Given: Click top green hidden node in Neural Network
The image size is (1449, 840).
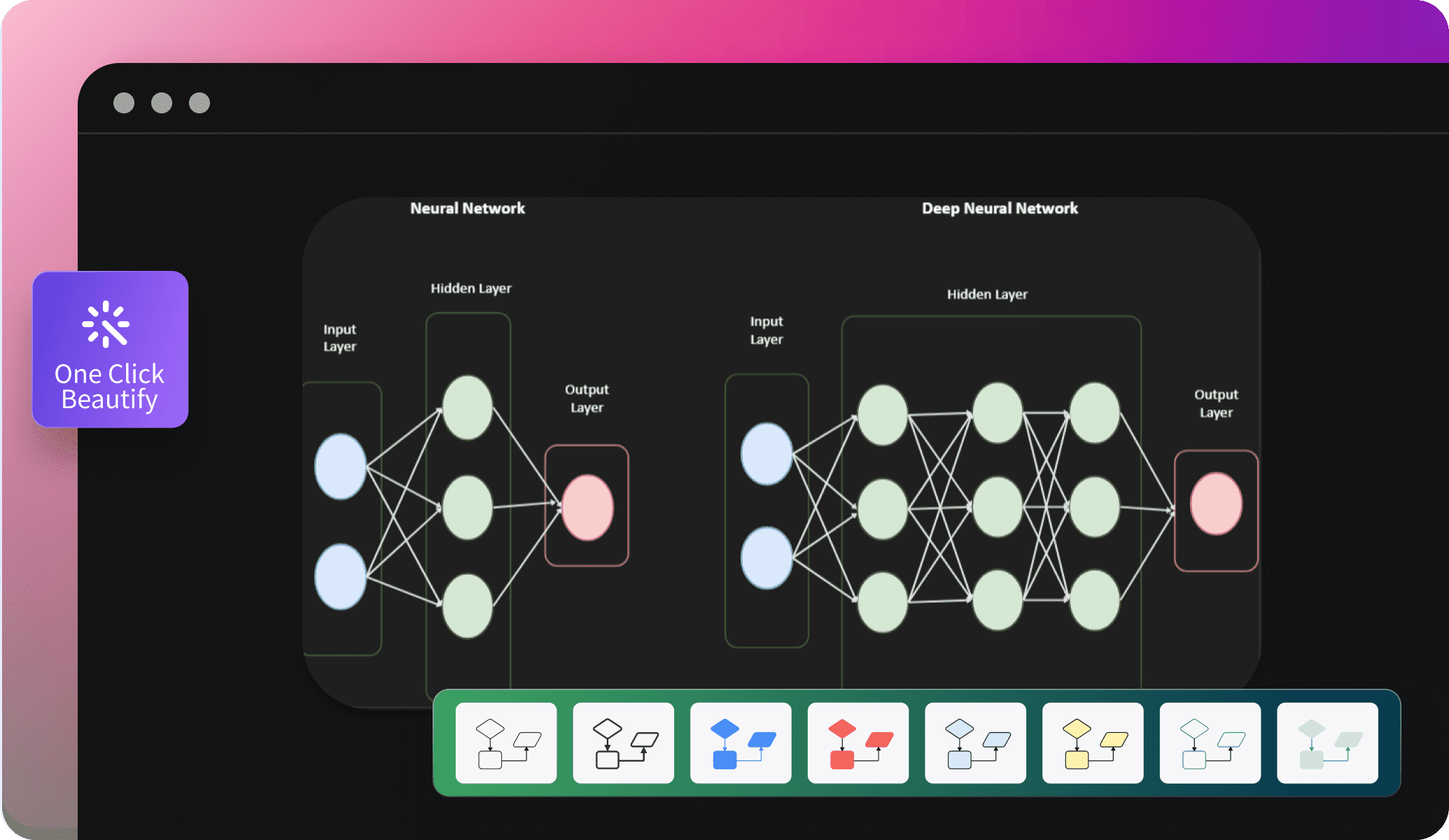Looking at the screenshot, I should click(x=468, y=407).
